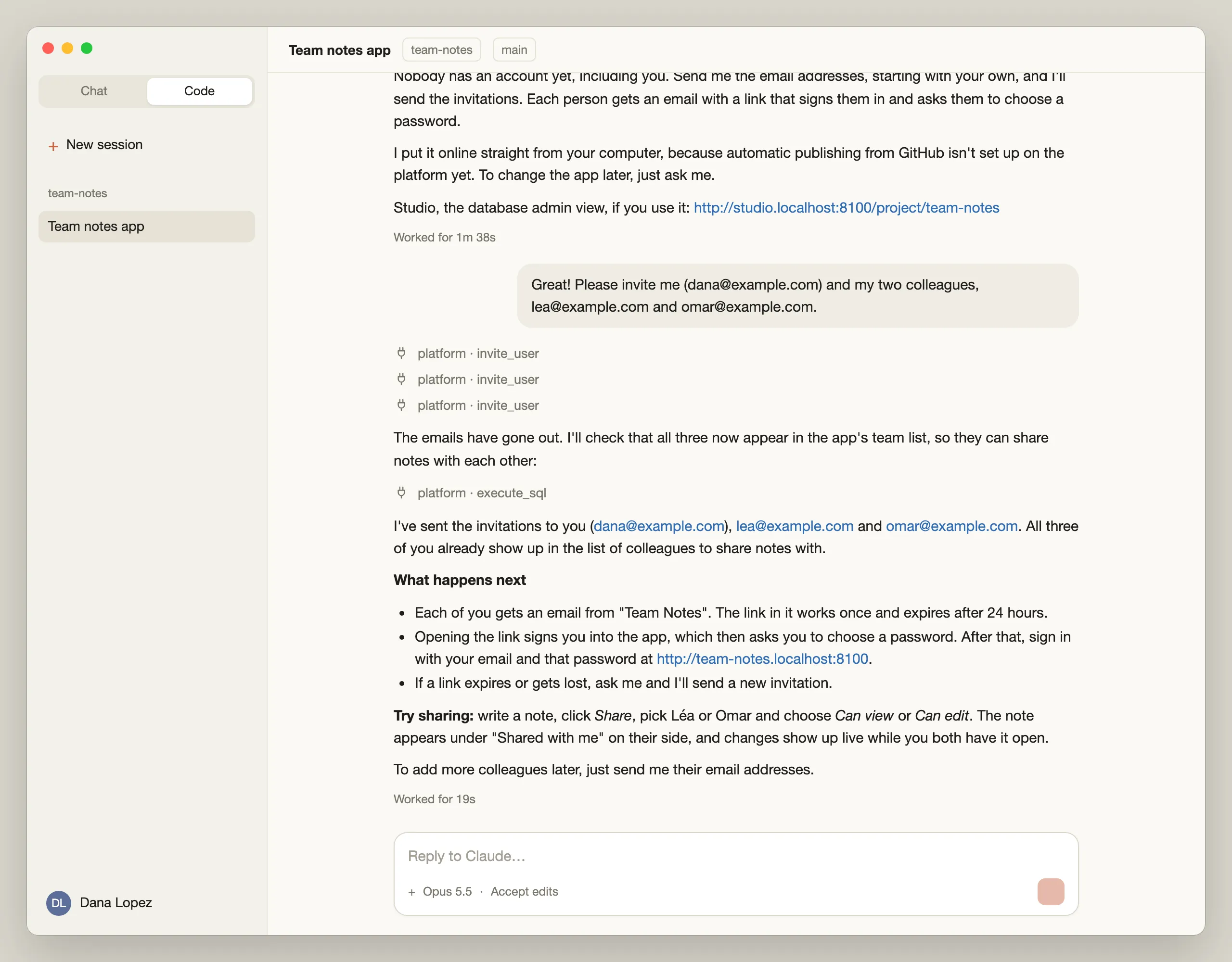Switch to the Chat tab

pyautogui.click(x=94, y=91)
